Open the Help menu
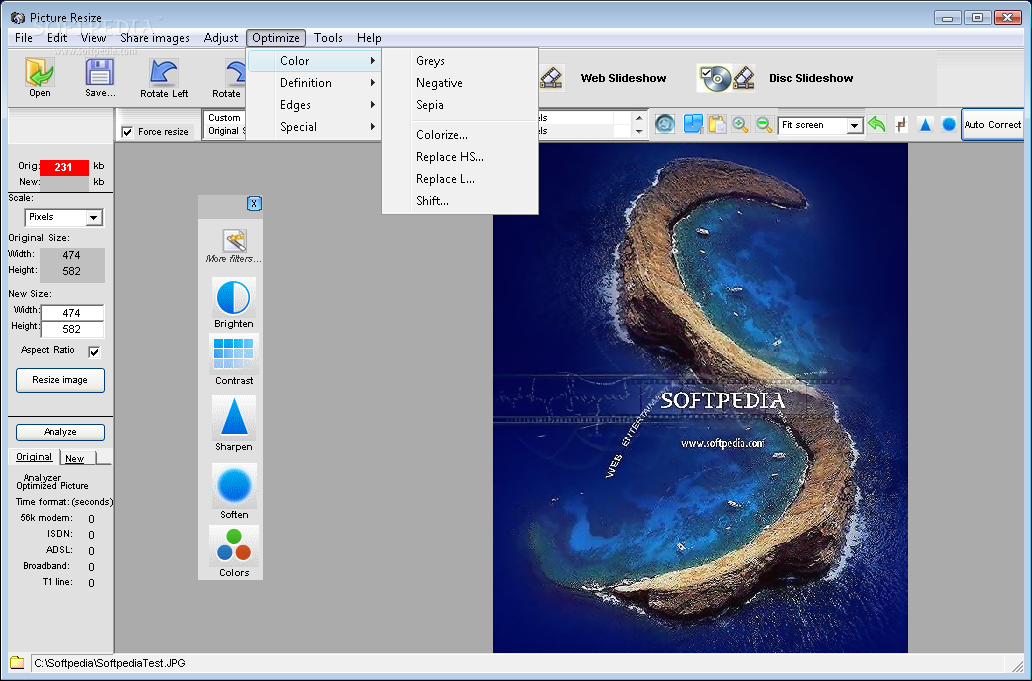Image resolution: width=1032 pixels, height=681 pixels. [369, 38]
